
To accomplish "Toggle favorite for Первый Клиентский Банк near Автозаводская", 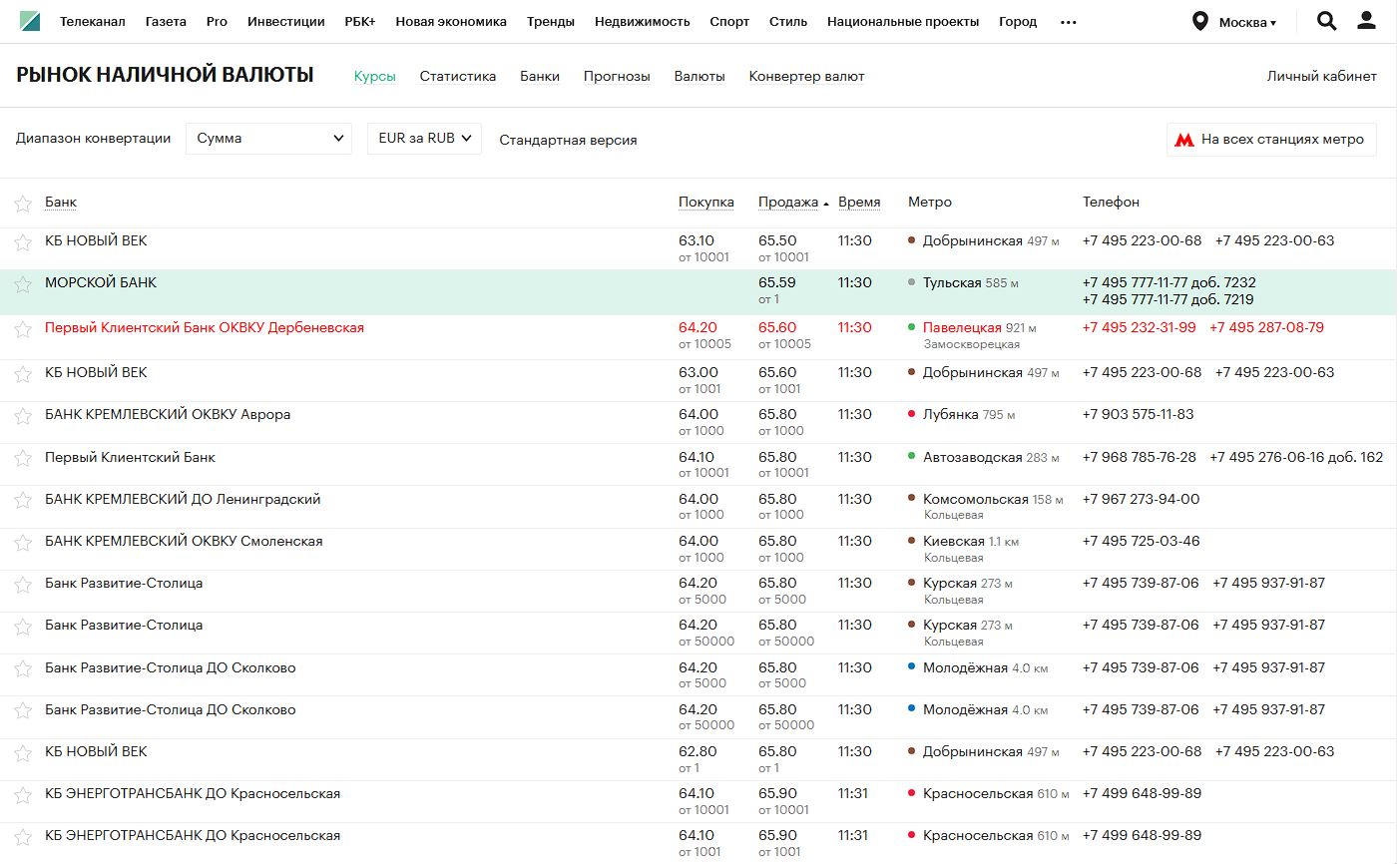I will point(23,459).
